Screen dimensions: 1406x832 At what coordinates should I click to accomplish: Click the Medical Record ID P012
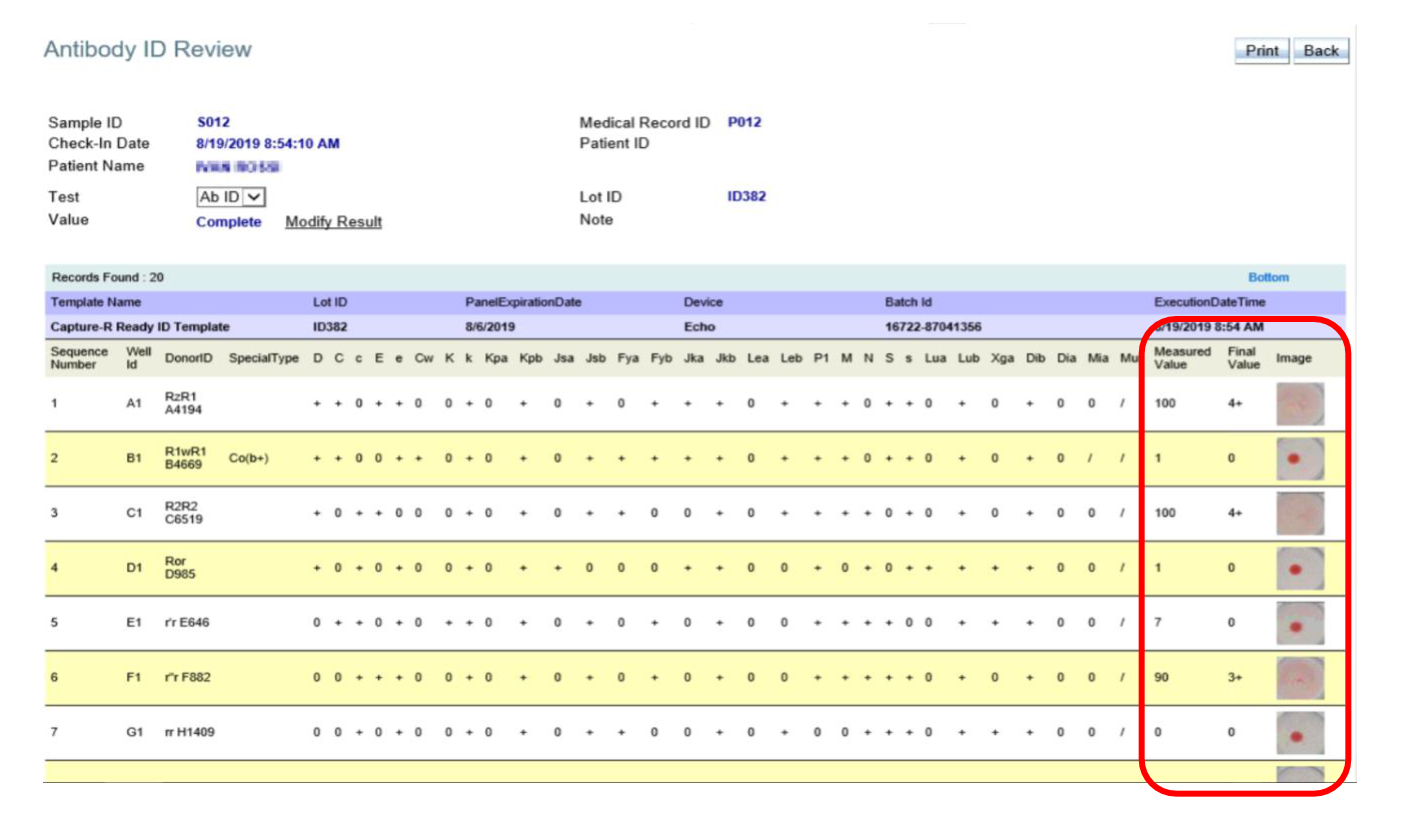pos(744,123)
